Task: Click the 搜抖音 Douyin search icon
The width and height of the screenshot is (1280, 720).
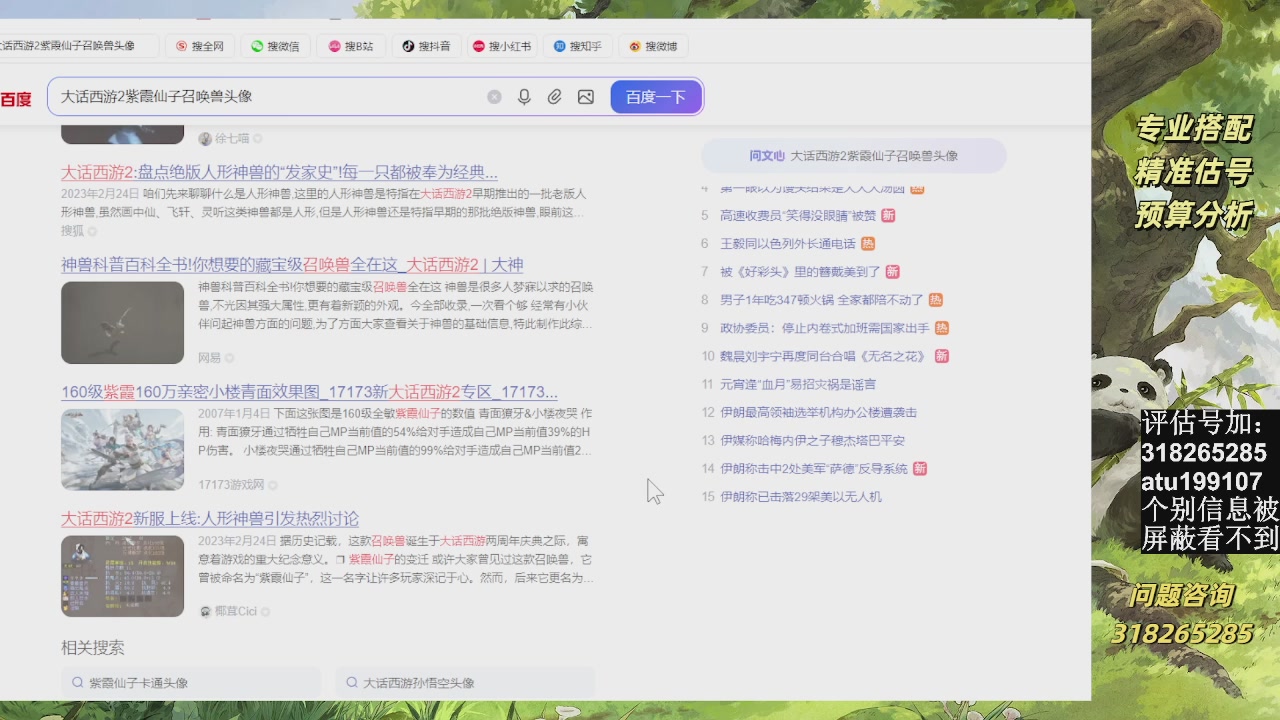Action: click(406, 45)
